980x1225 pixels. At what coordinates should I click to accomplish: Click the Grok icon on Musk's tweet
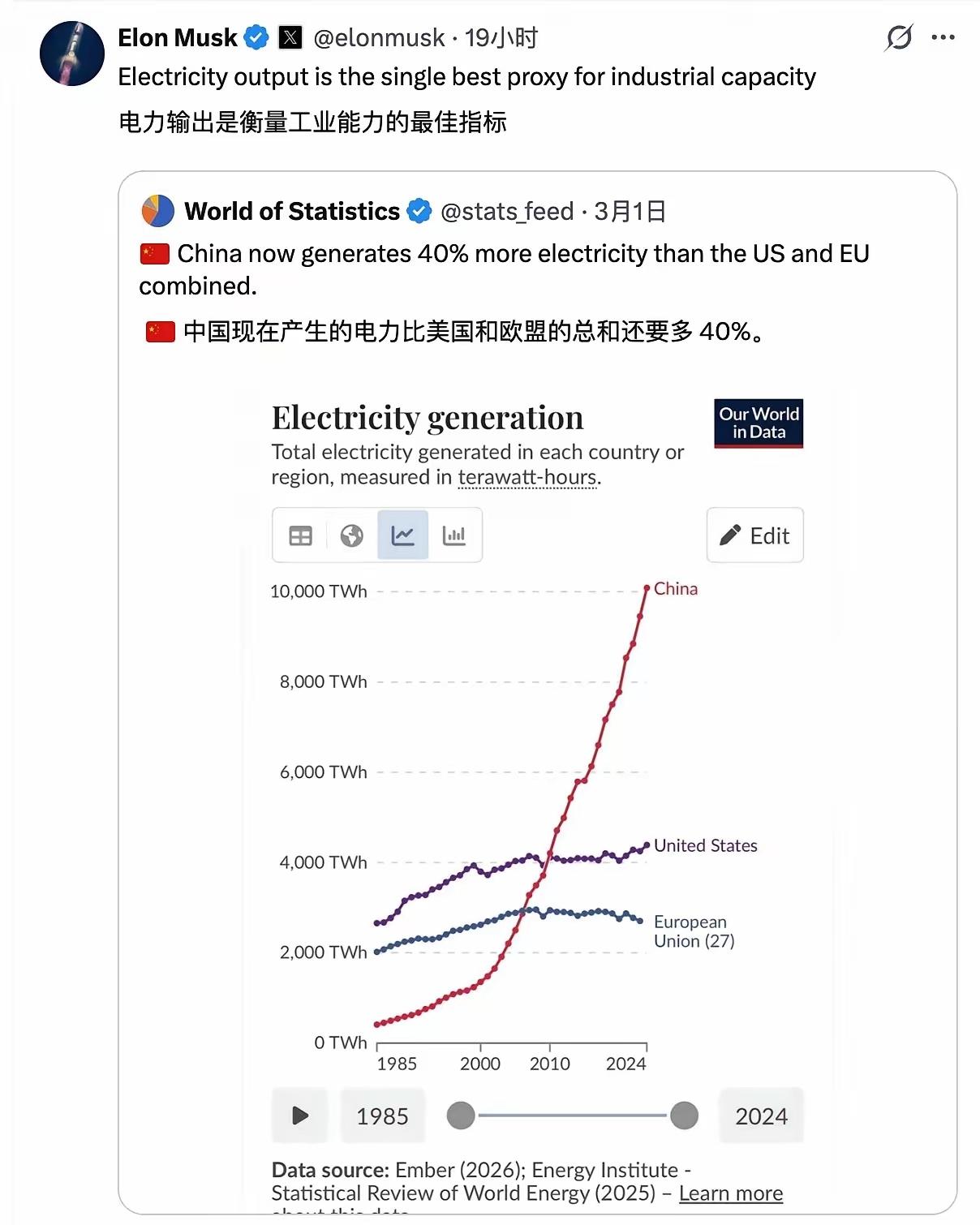coord(900,37)
